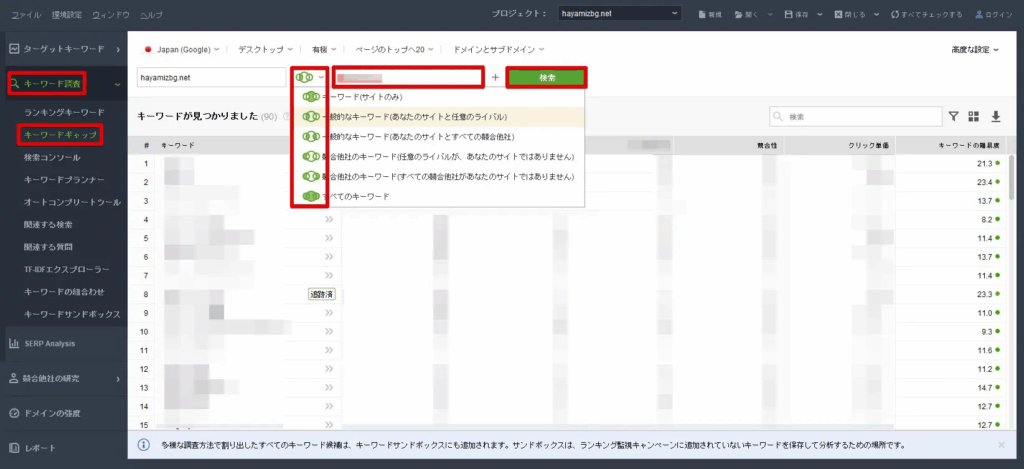
Task: Click the filter funnel icon
Action: [x=954, y=117]
